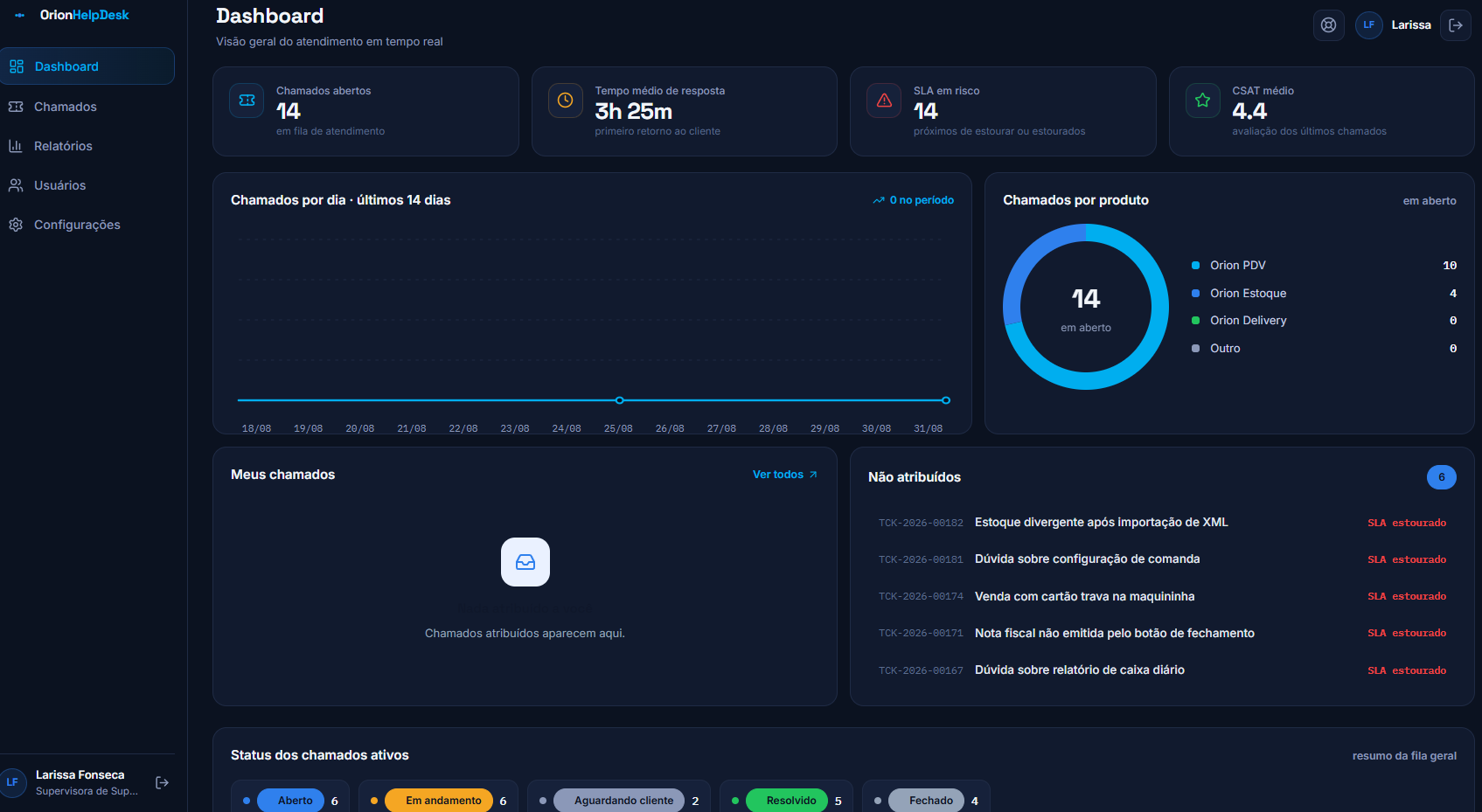
Task: Open ticket 'Nota fiscal não emitida pelo botão de fechamento'
Action: pos(1162,633)
